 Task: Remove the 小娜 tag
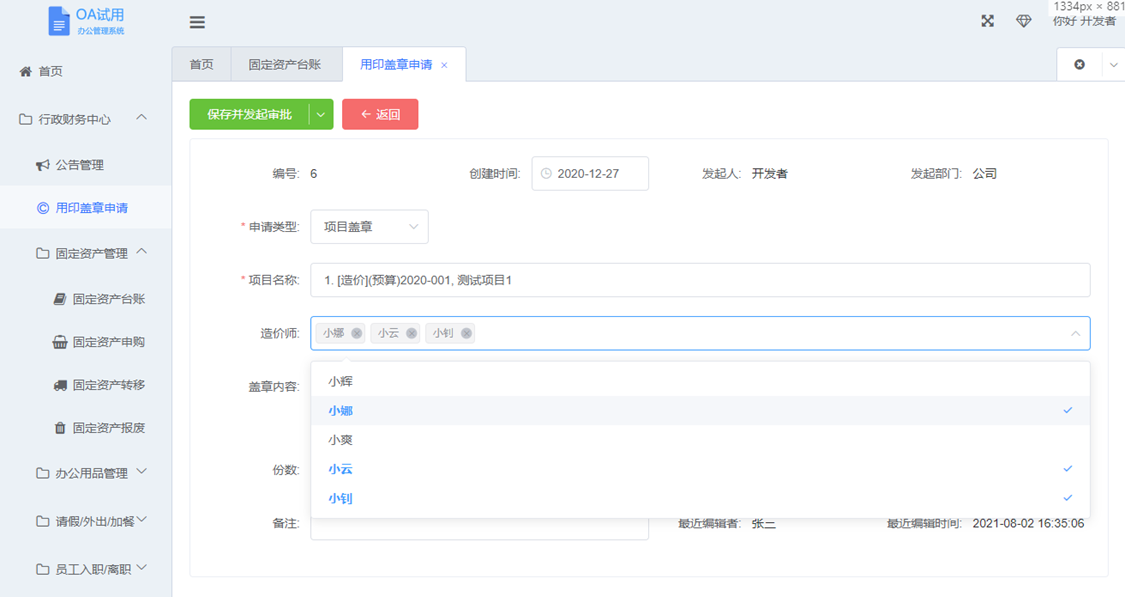pyautogui.click(x=356, y=333)
